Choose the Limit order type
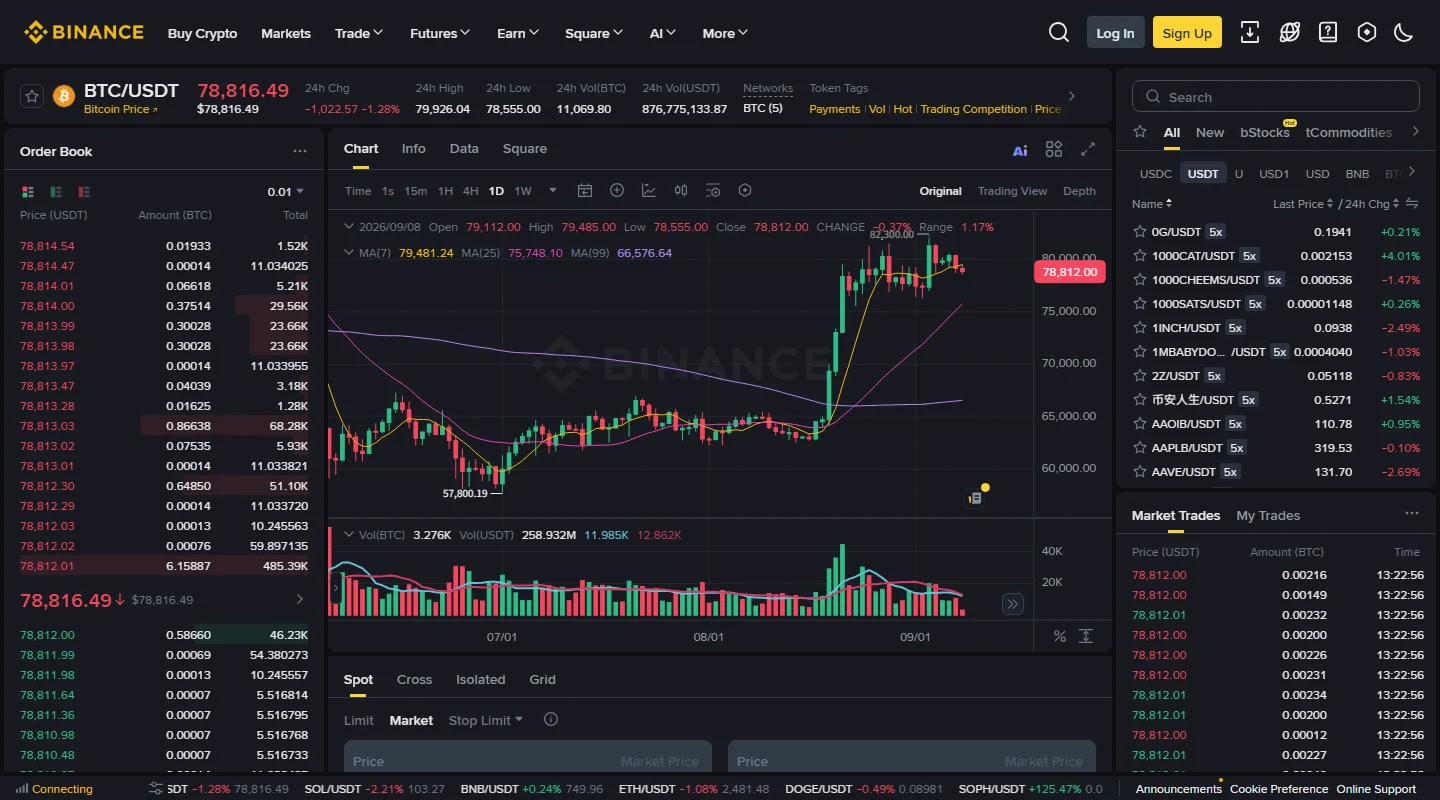The image size is (1440, 800). point(359,720)
